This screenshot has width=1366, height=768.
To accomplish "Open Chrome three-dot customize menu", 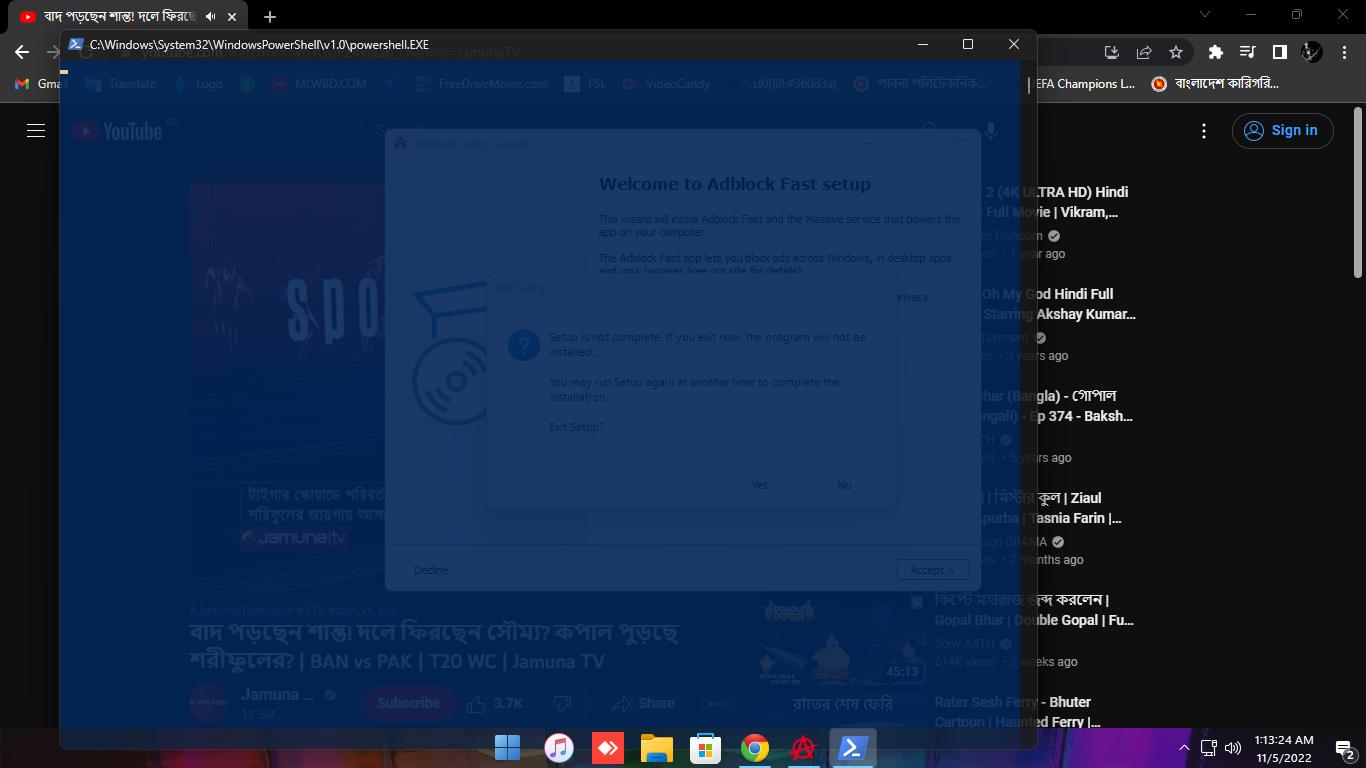I will (x=1343, y=52).
